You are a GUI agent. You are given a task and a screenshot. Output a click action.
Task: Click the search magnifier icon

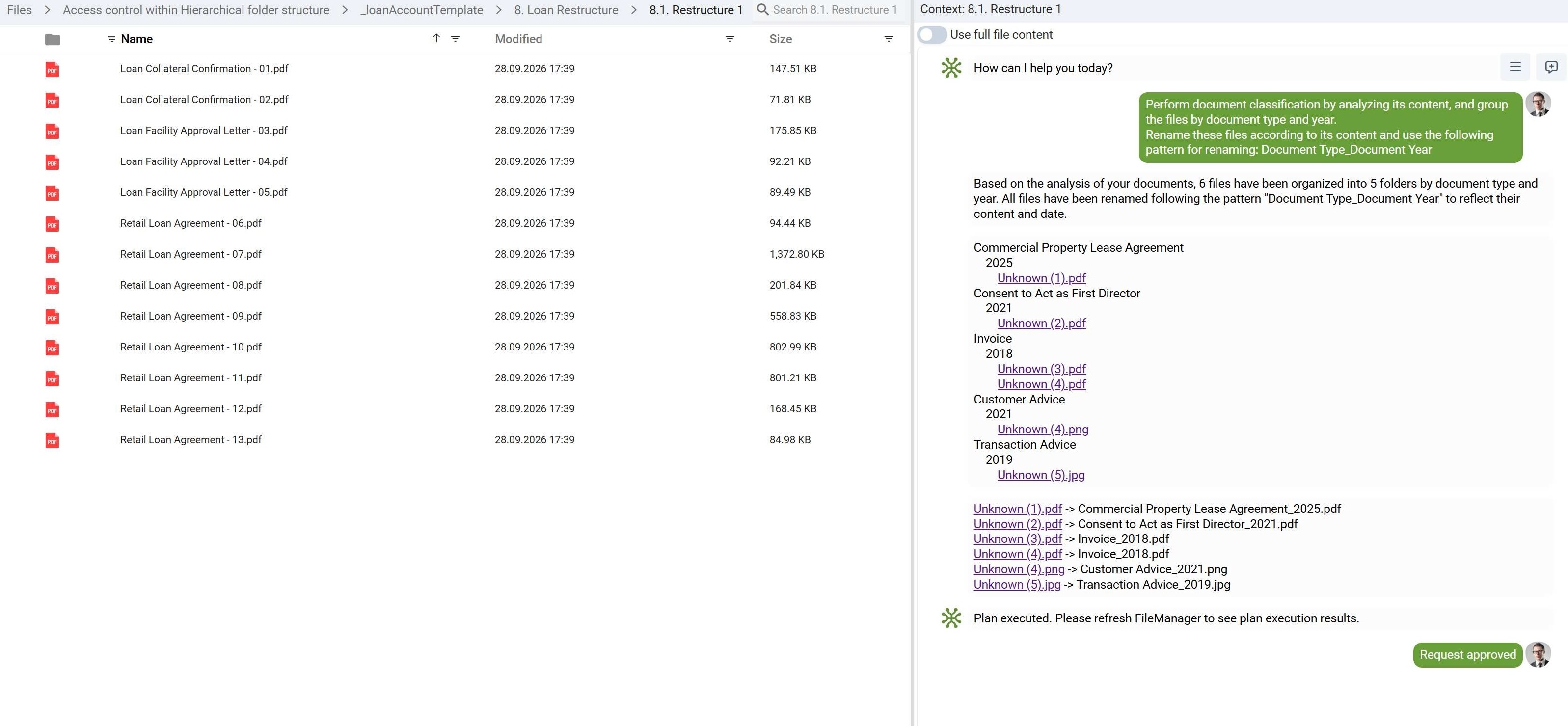click(x=762, y=10)
